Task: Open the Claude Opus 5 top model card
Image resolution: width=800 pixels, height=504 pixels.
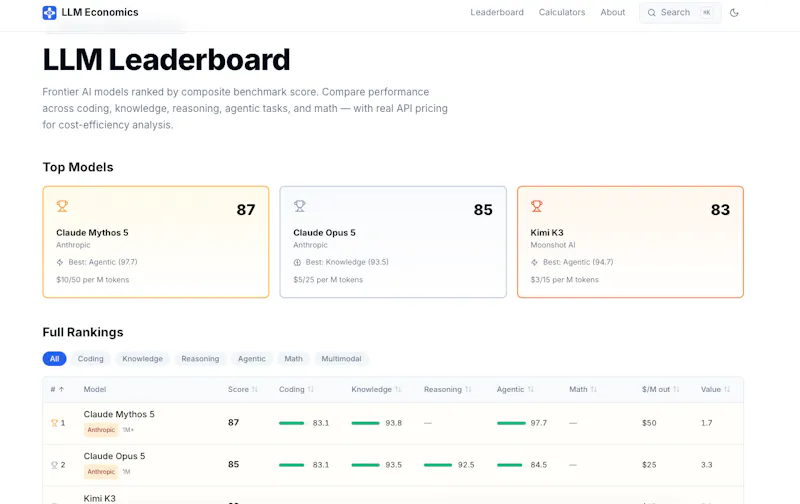Action: [393, 242]
